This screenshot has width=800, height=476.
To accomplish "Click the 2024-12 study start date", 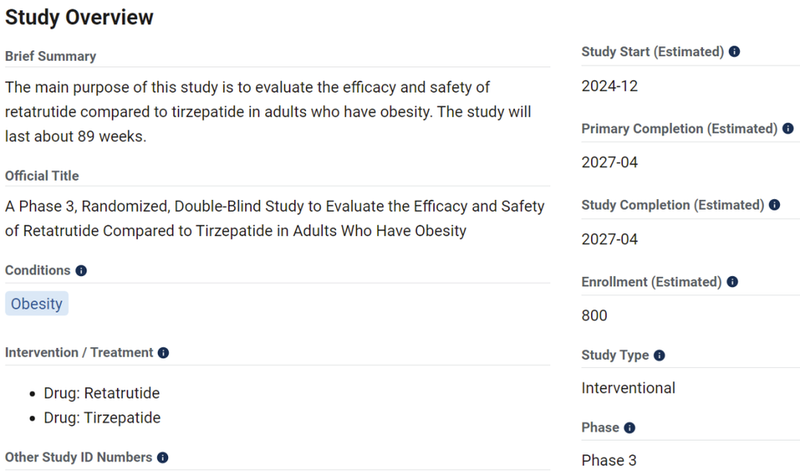I will tap(609, 86).
